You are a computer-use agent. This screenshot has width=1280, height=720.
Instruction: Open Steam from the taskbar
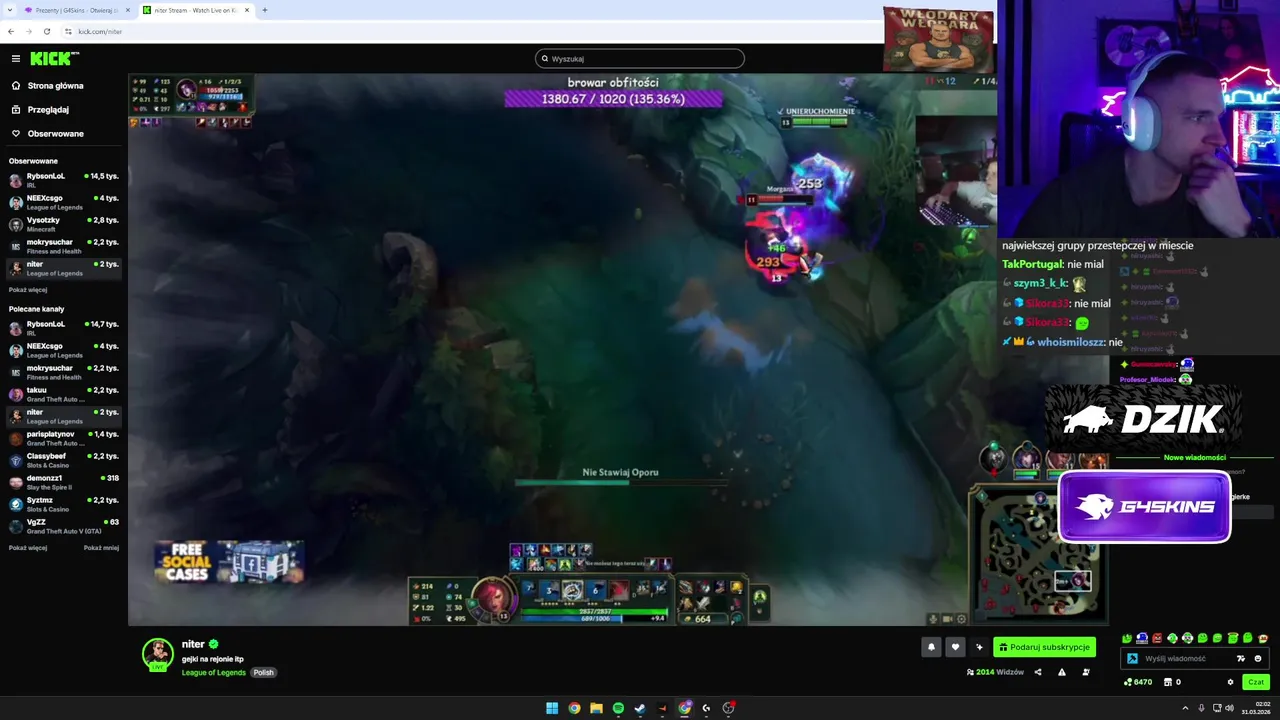tap(640, 708)
